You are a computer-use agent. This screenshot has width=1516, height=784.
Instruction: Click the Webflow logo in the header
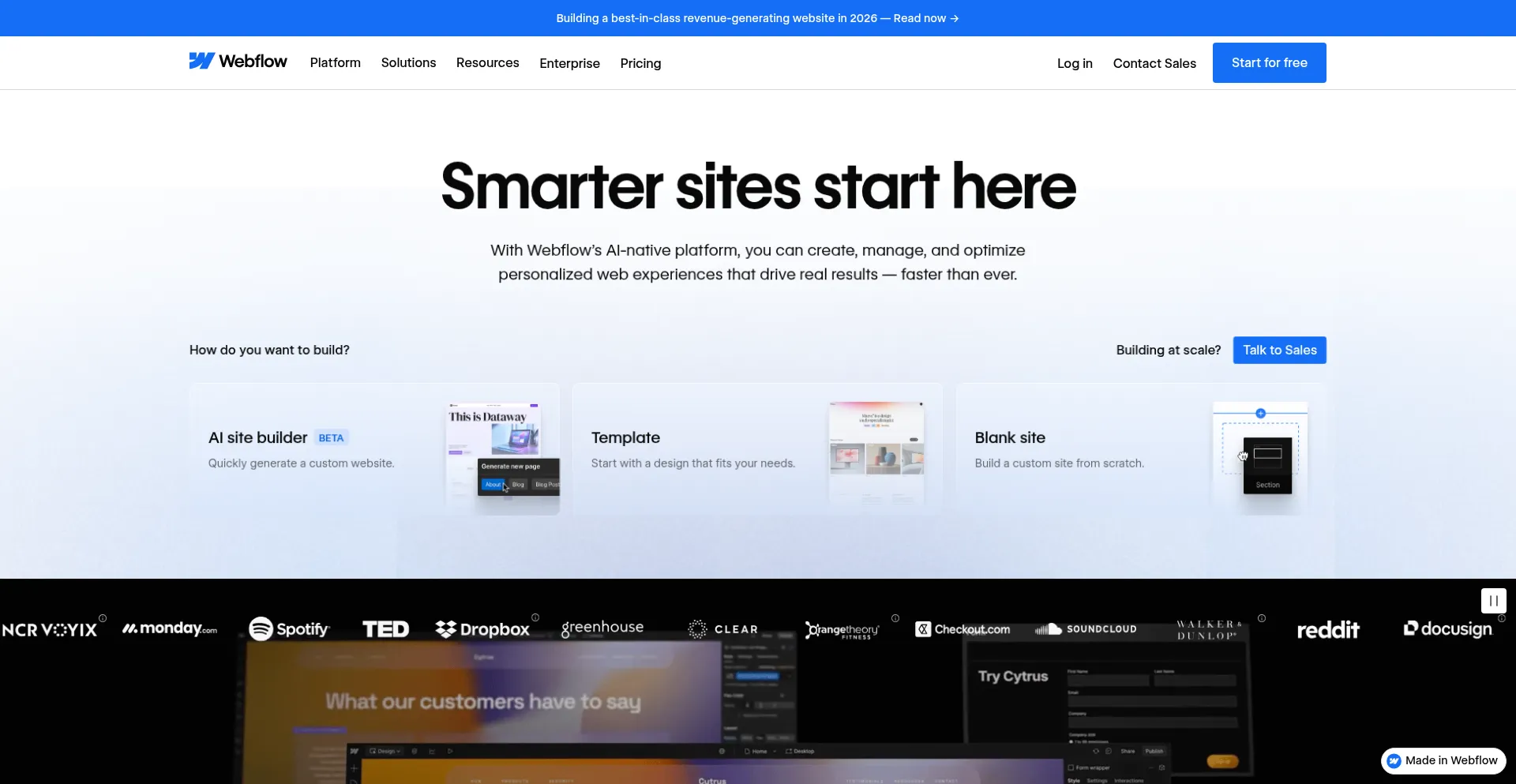click(238, 62)
